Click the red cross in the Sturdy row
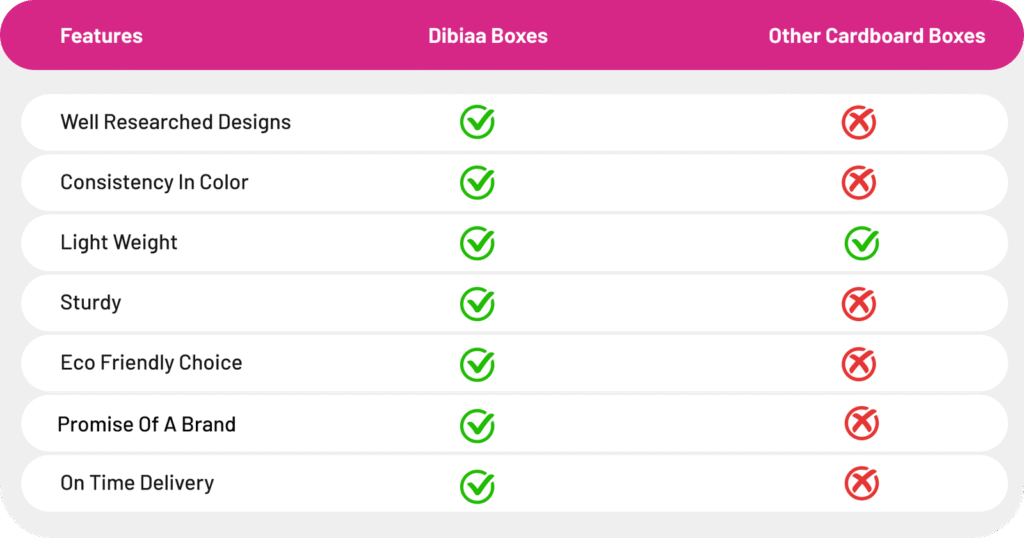 (858, 304)
